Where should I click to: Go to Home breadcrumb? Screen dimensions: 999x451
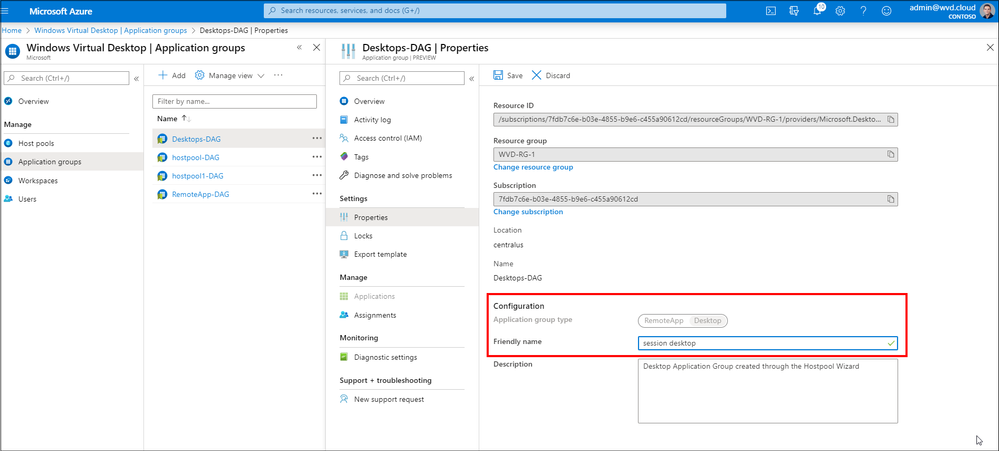[x=11, y=30]
